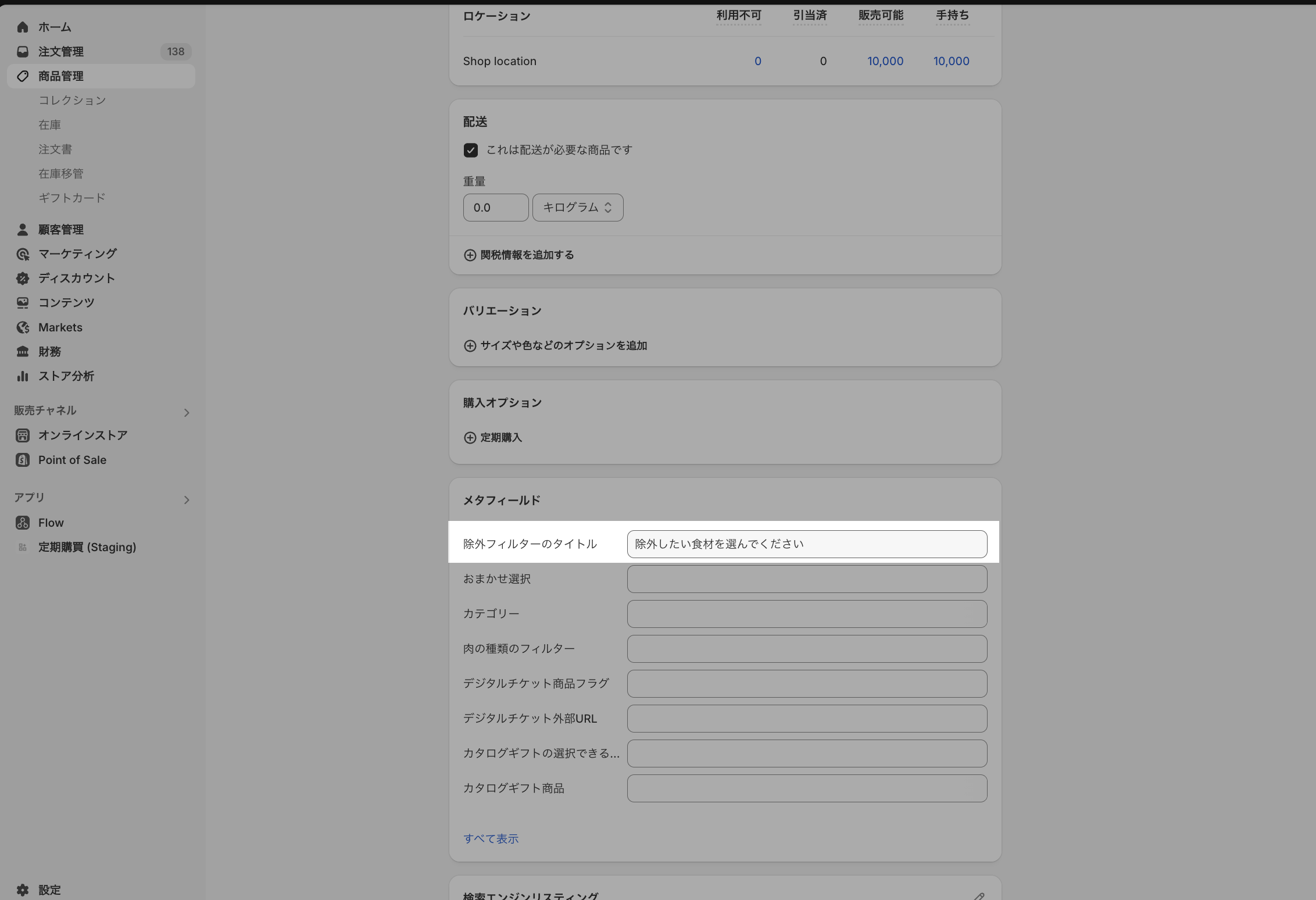Click add customs information button
The image size is (1316, 900).
519,255
